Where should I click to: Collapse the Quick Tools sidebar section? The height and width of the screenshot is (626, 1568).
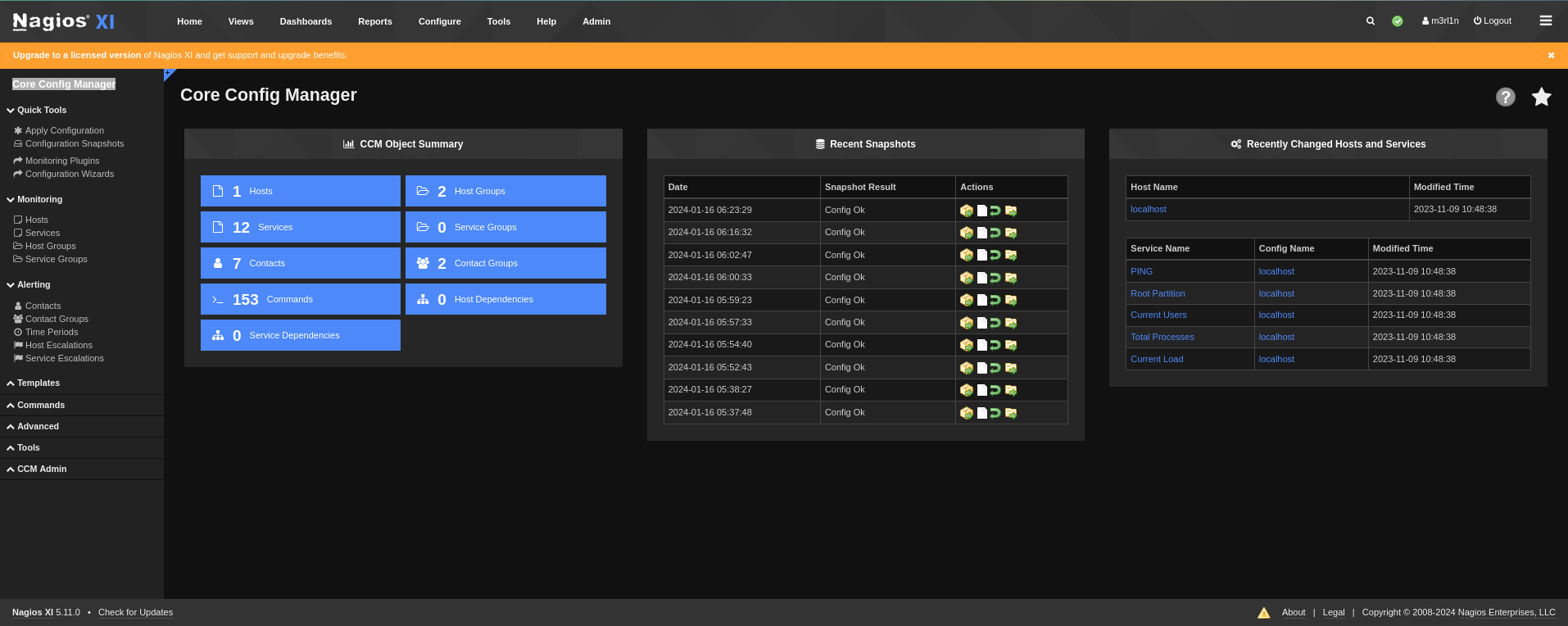[x=37, y=110]
